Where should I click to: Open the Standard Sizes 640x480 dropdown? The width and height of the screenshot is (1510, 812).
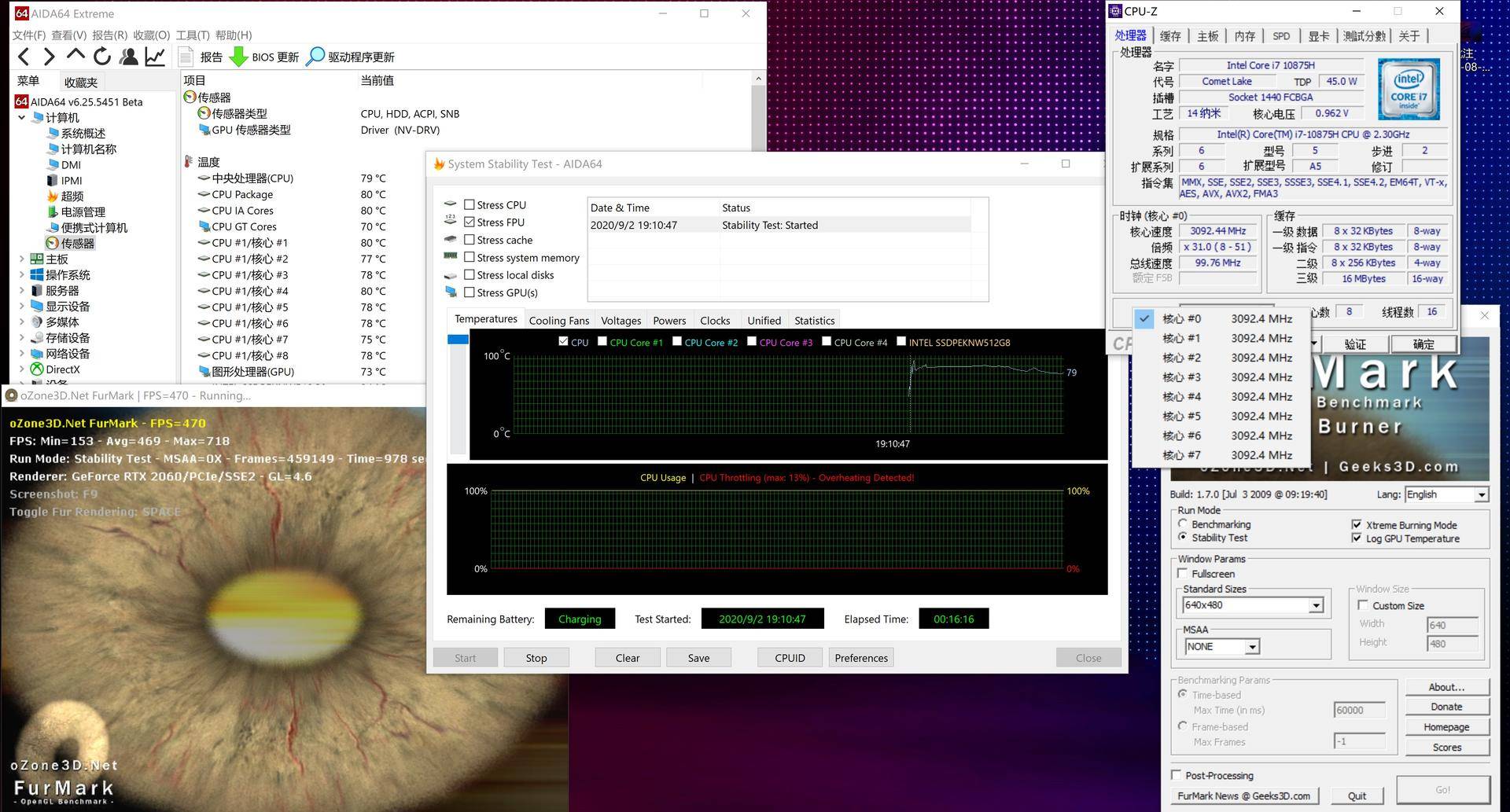(x=1316, y=605)
